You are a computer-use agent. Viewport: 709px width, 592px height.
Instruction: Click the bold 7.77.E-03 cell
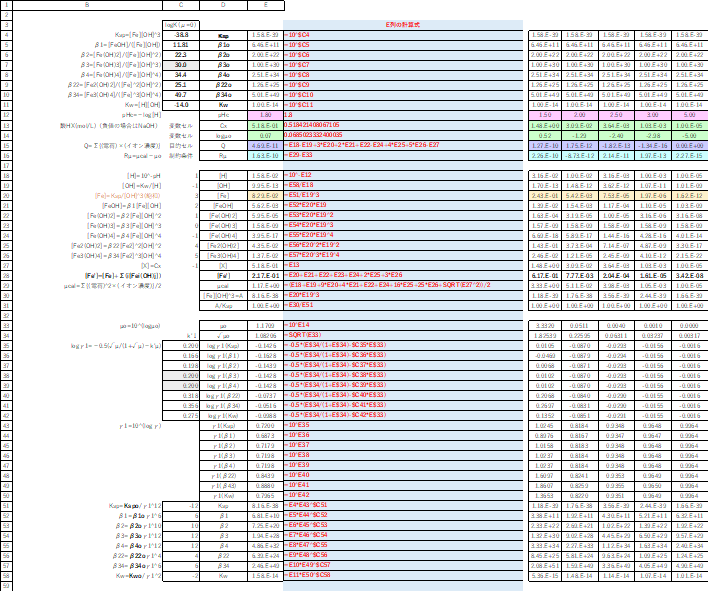coord(580,275)
